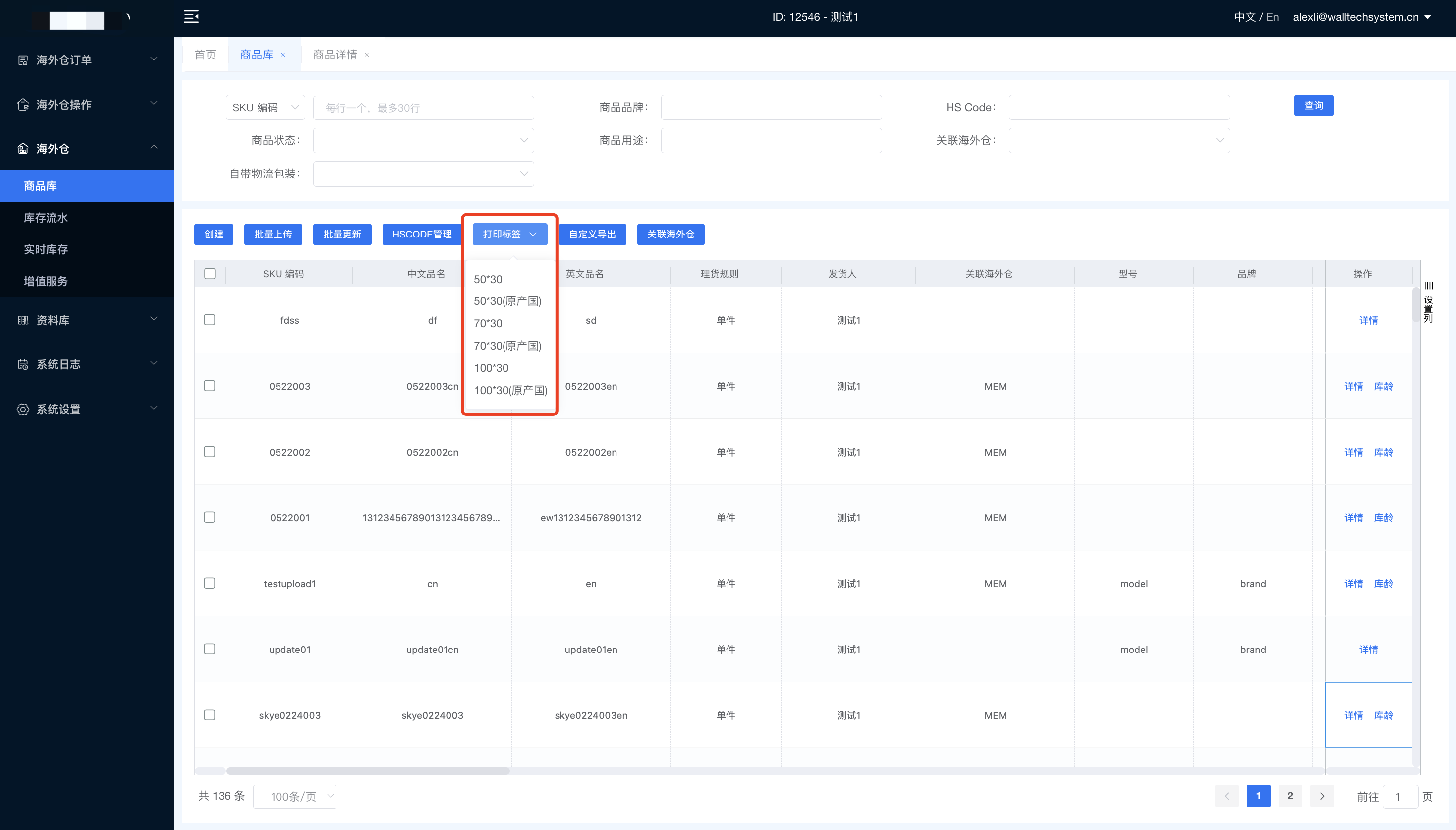Check the row update01 checkbox
This screenshot has width=1456, height=830.
210,649
